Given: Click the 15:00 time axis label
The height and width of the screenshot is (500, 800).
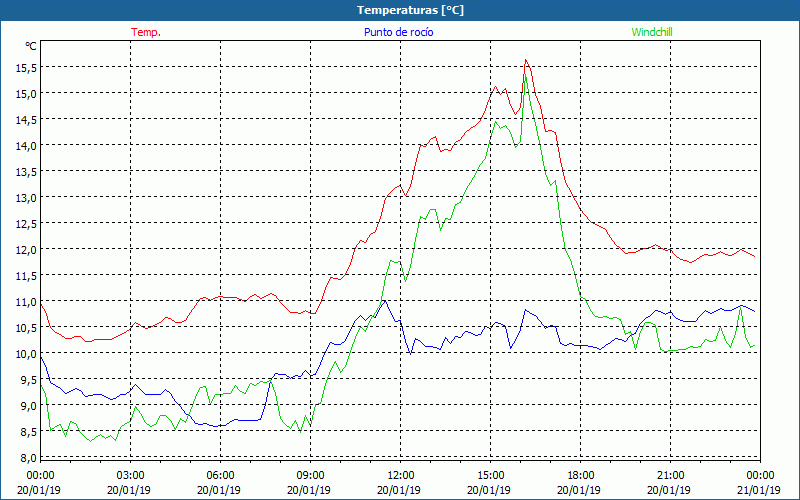Looking at the screenshot, I should 491,476.
